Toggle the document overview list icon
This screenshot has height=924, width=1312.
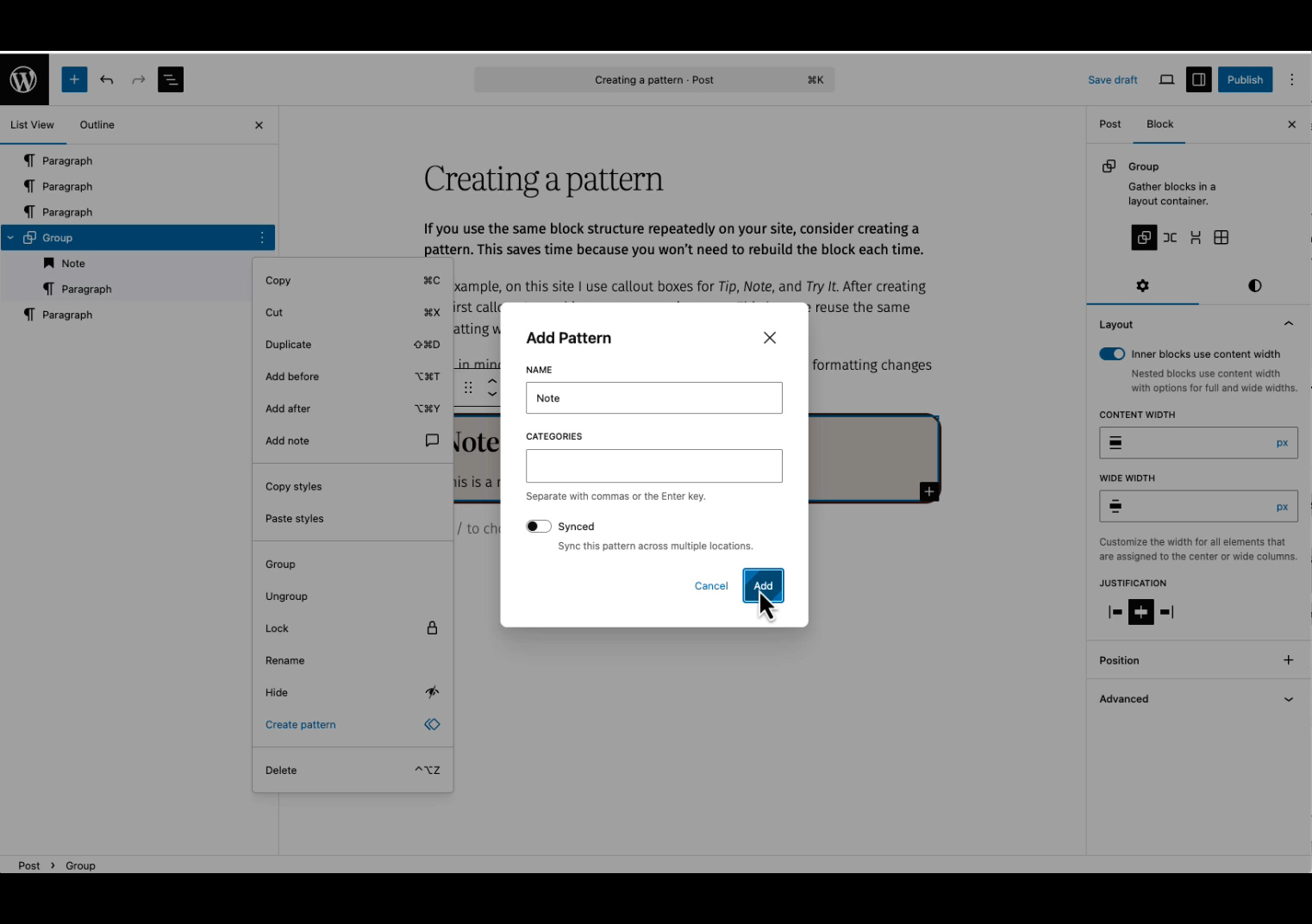171,79
